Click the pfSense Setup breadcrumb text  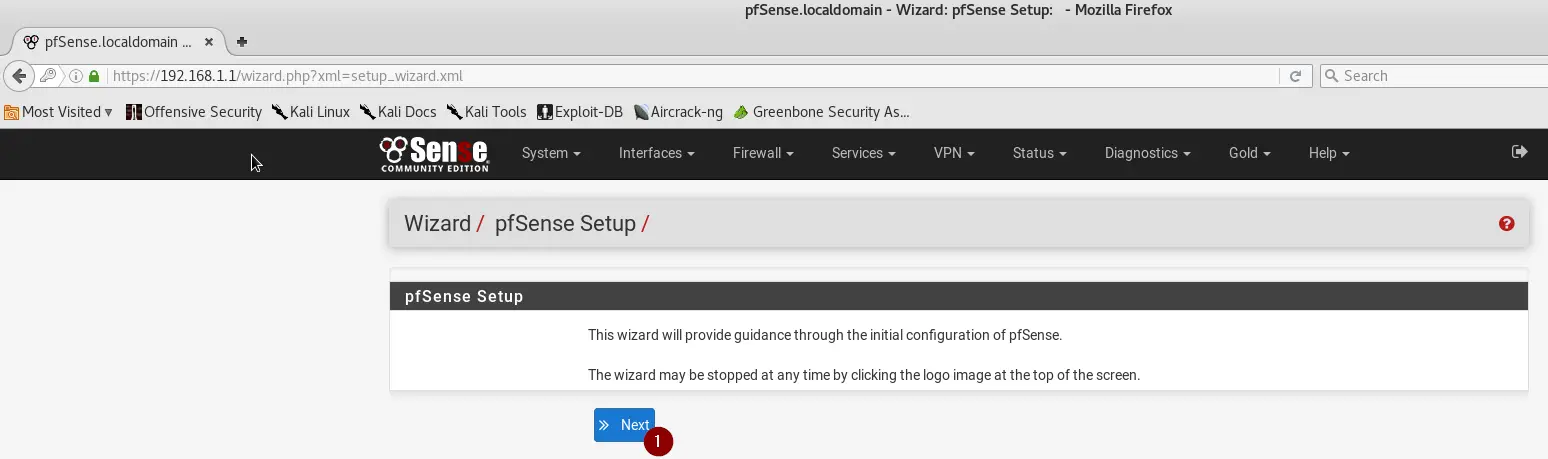(565, 224)
